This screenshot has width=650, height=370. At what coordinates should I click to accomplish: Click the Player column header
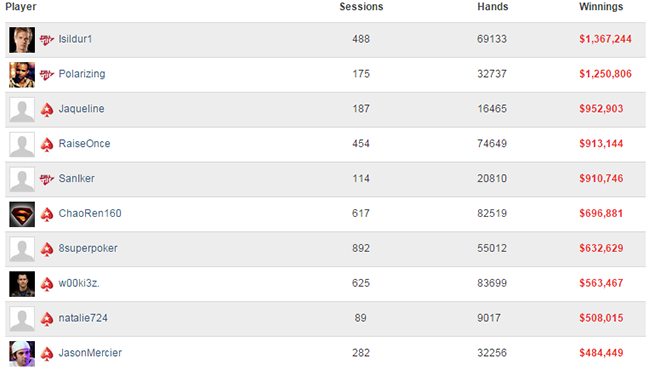21,7
